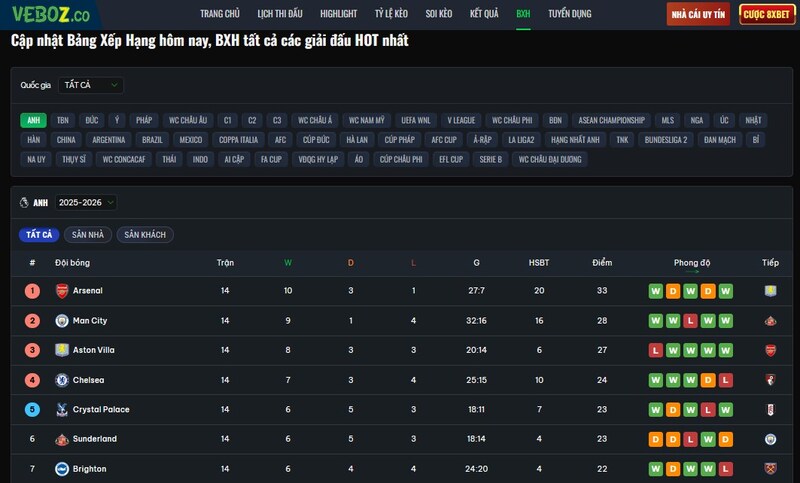Switch to SÂN KHÁCH away standings

coord(145,235)
